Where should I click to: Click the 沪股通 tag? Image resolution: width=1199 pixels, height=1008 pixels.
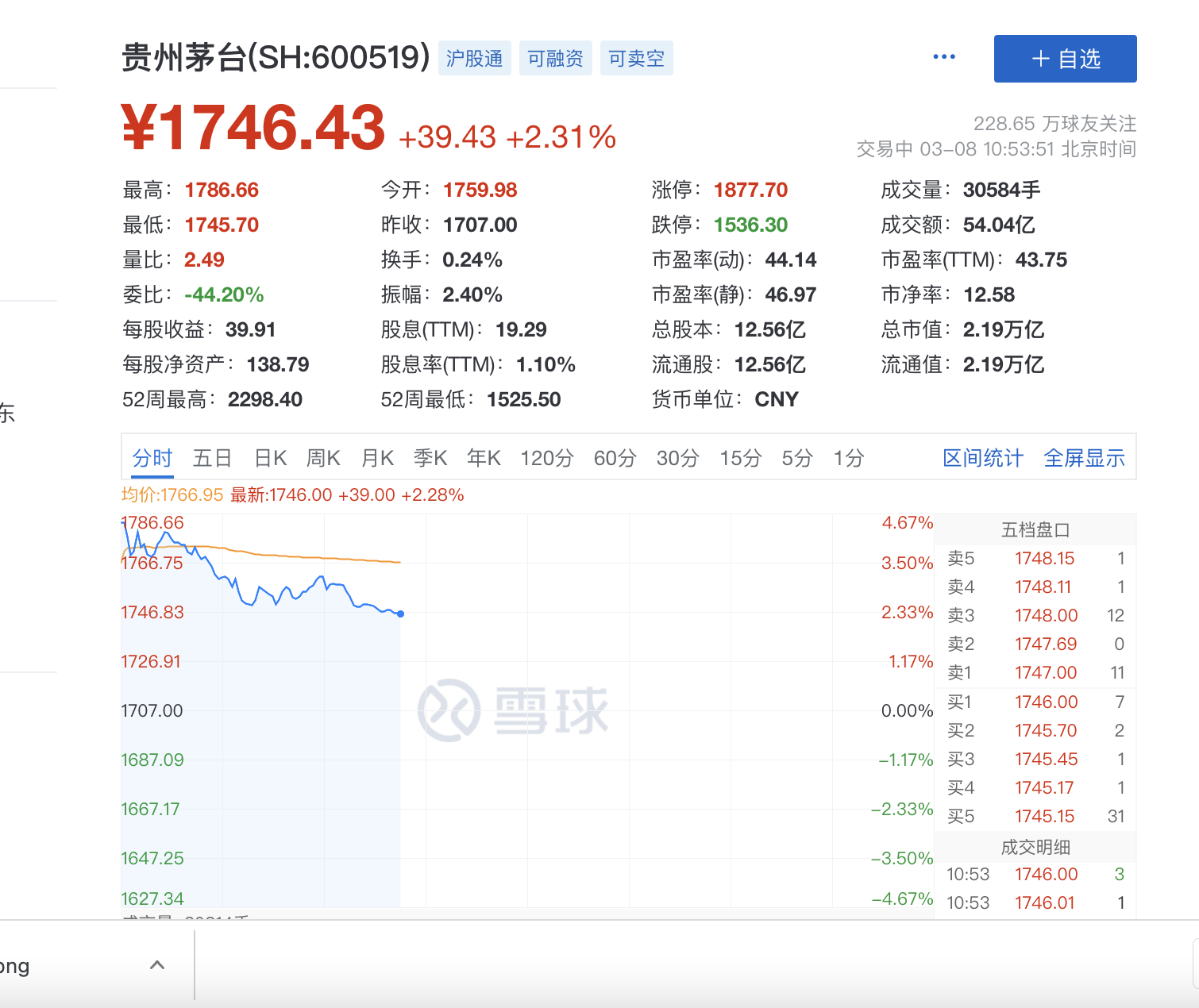(x=474, y=59)
